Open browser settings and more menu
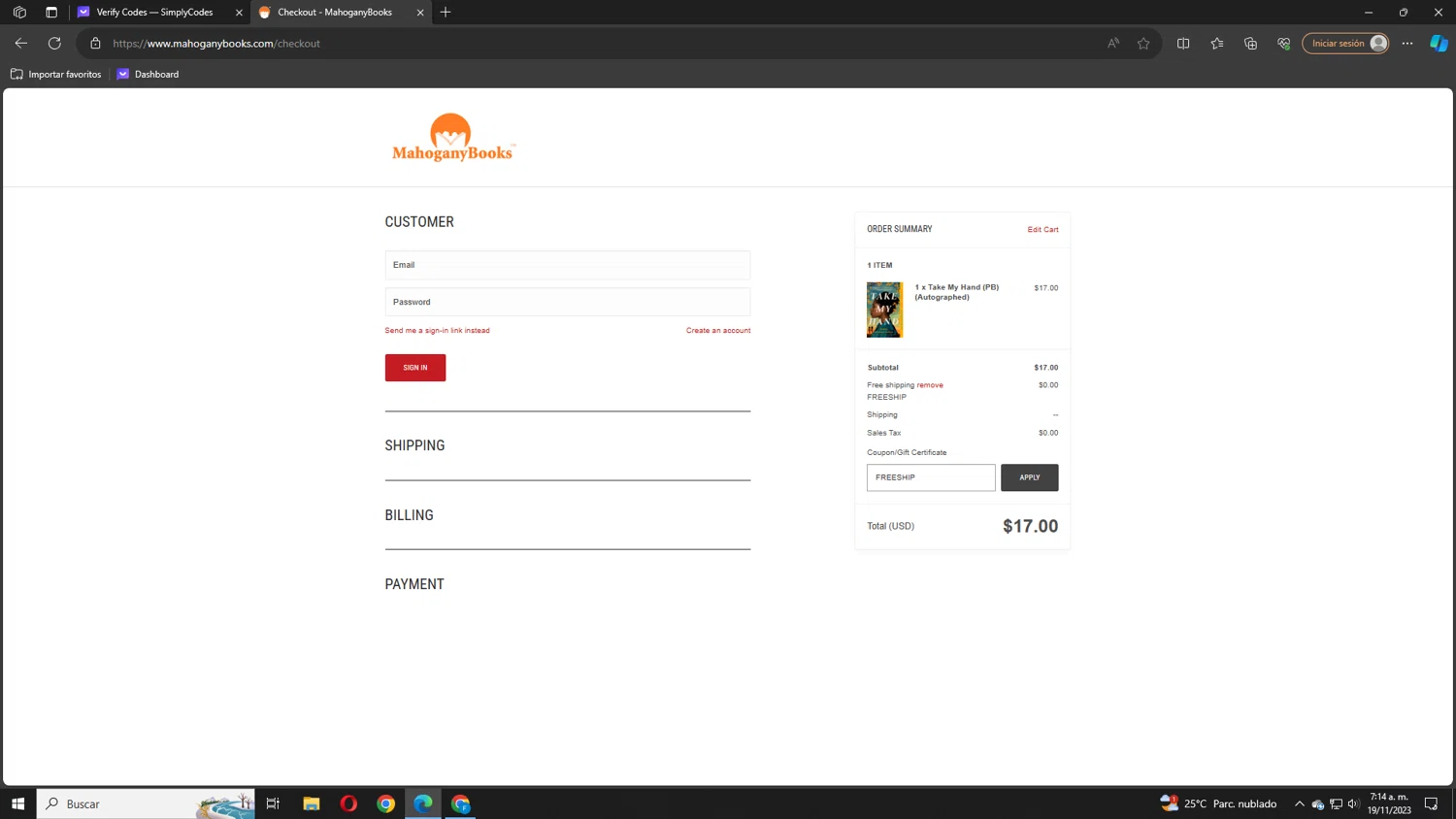1456x819 pixels. tap(1407, 43)
